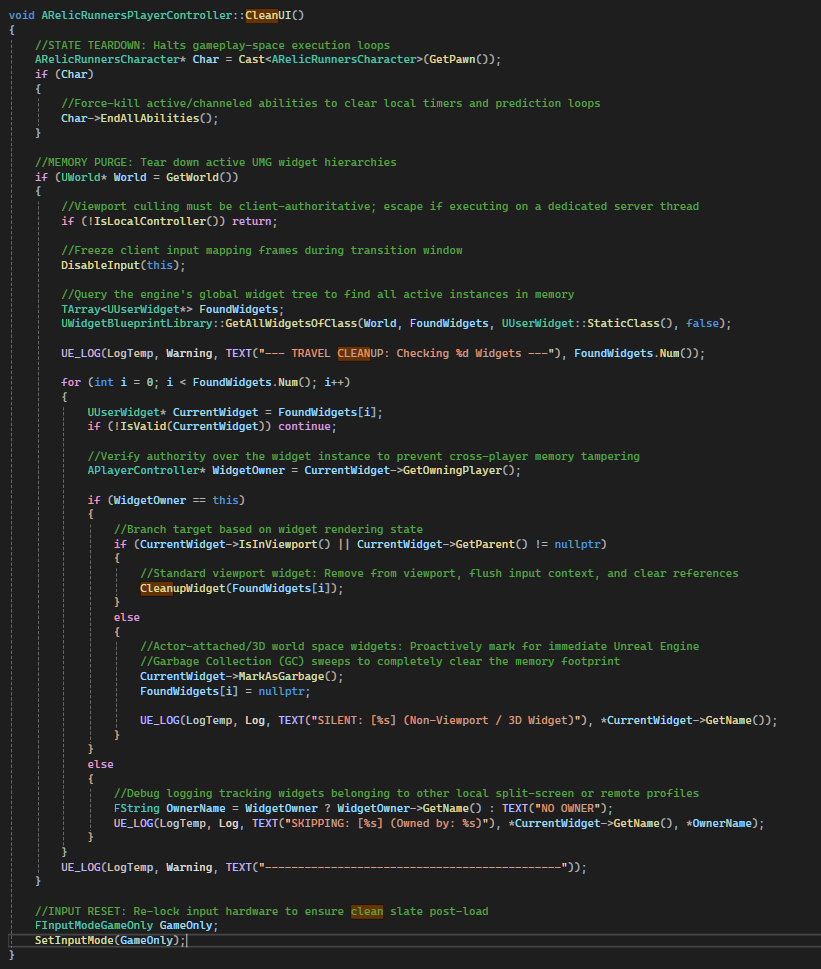This screenshot has width=821, height=969.
Task: Click the Freeze client input mapping comment
Action: (x=262, y=250)
